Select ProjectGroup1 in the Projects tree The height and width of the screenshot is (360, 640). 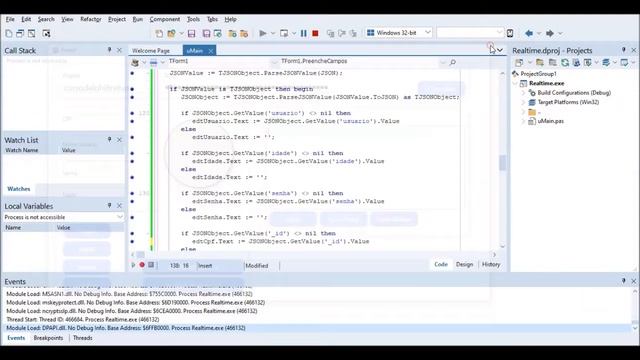click(538, 74)
